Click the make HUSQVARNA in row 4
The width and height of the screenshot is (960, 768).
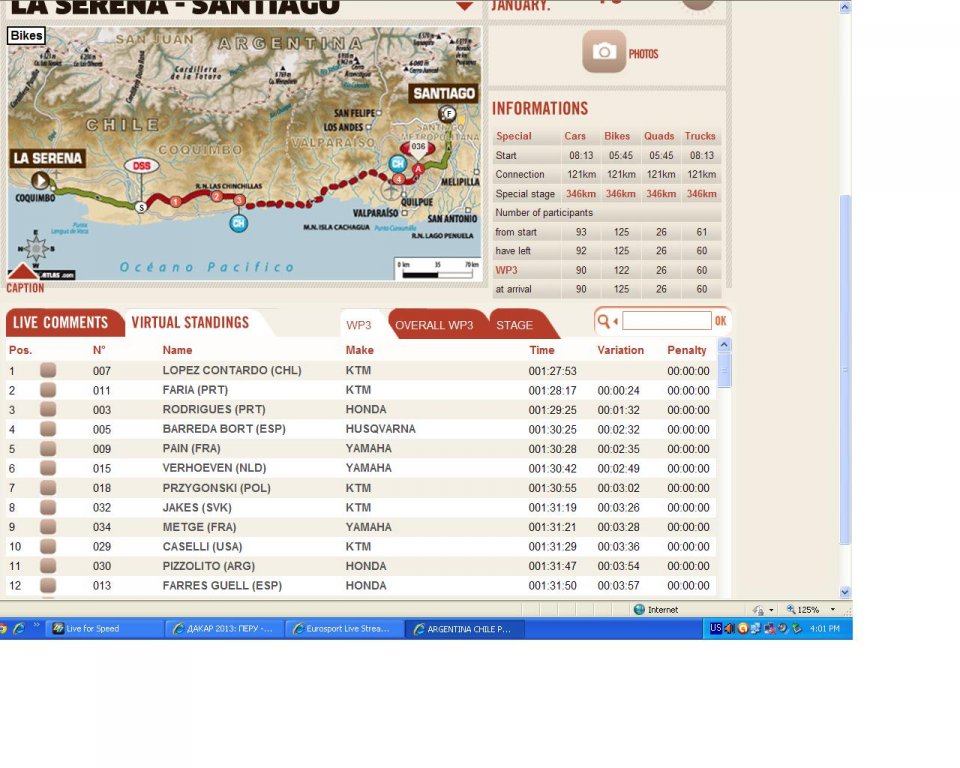point(380,429)
